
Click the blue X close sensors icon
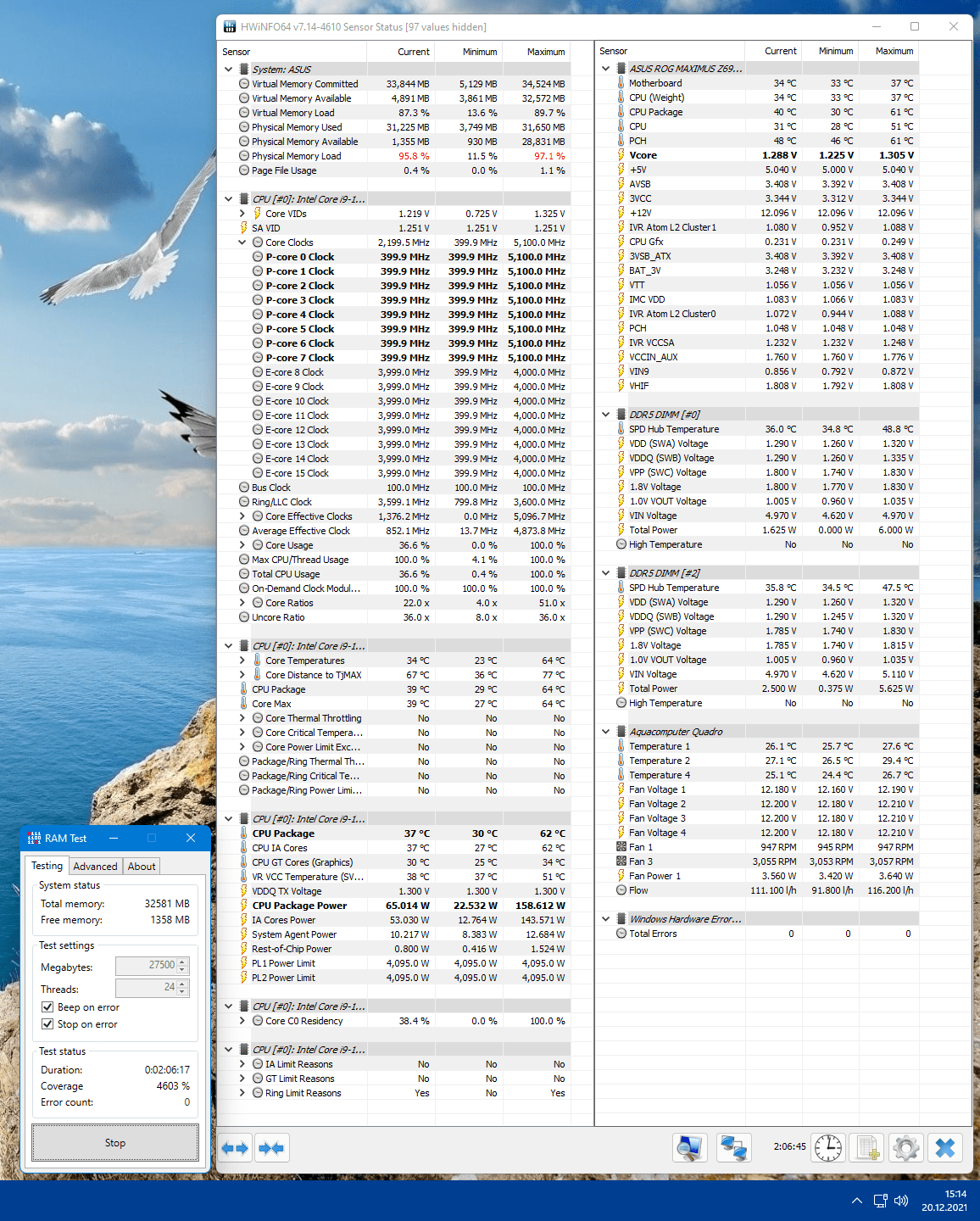tap(945, 1148)
